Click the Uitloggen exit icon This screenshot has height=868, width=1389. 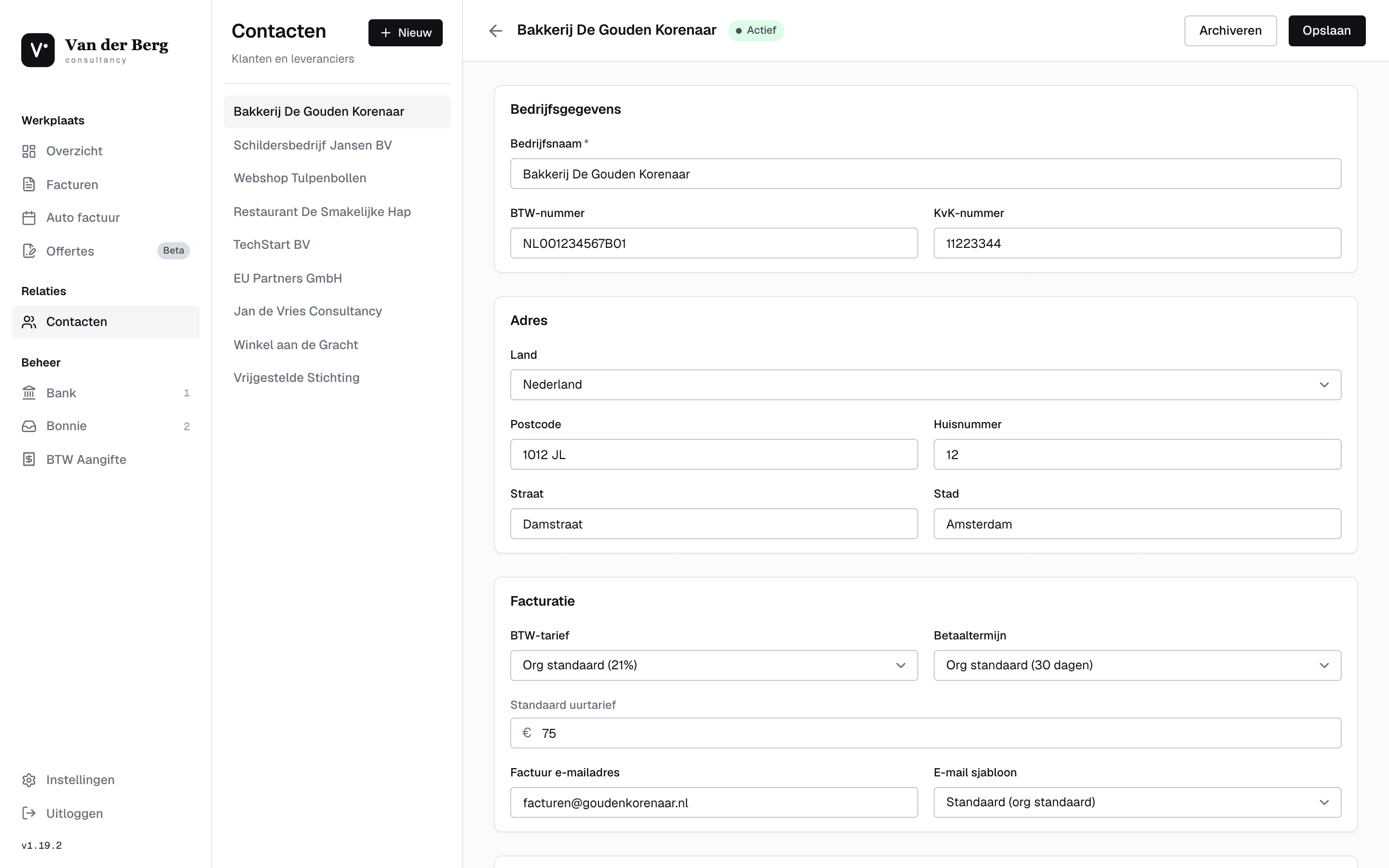click(29, 814)
